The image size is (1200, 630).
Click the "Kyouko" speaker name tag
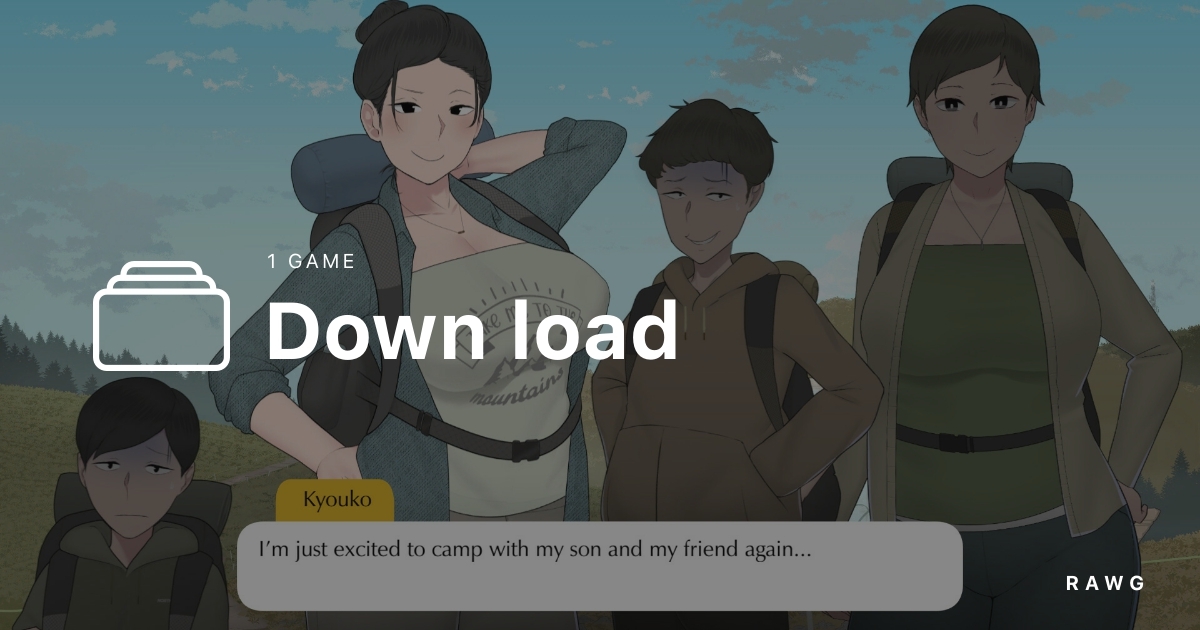(335, 500)
